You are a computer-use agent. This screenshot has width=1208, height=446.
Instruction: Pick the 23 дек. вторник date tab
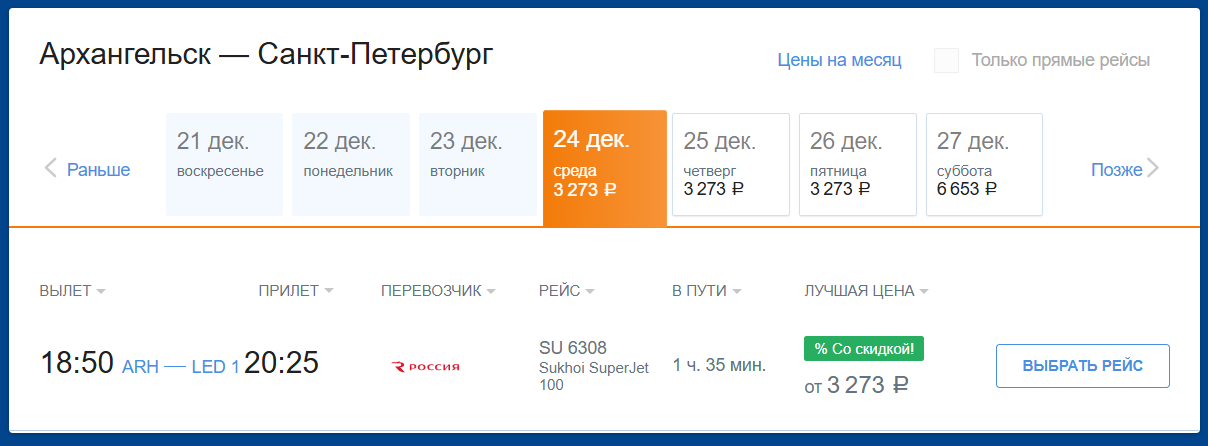[x=478, y=164]
